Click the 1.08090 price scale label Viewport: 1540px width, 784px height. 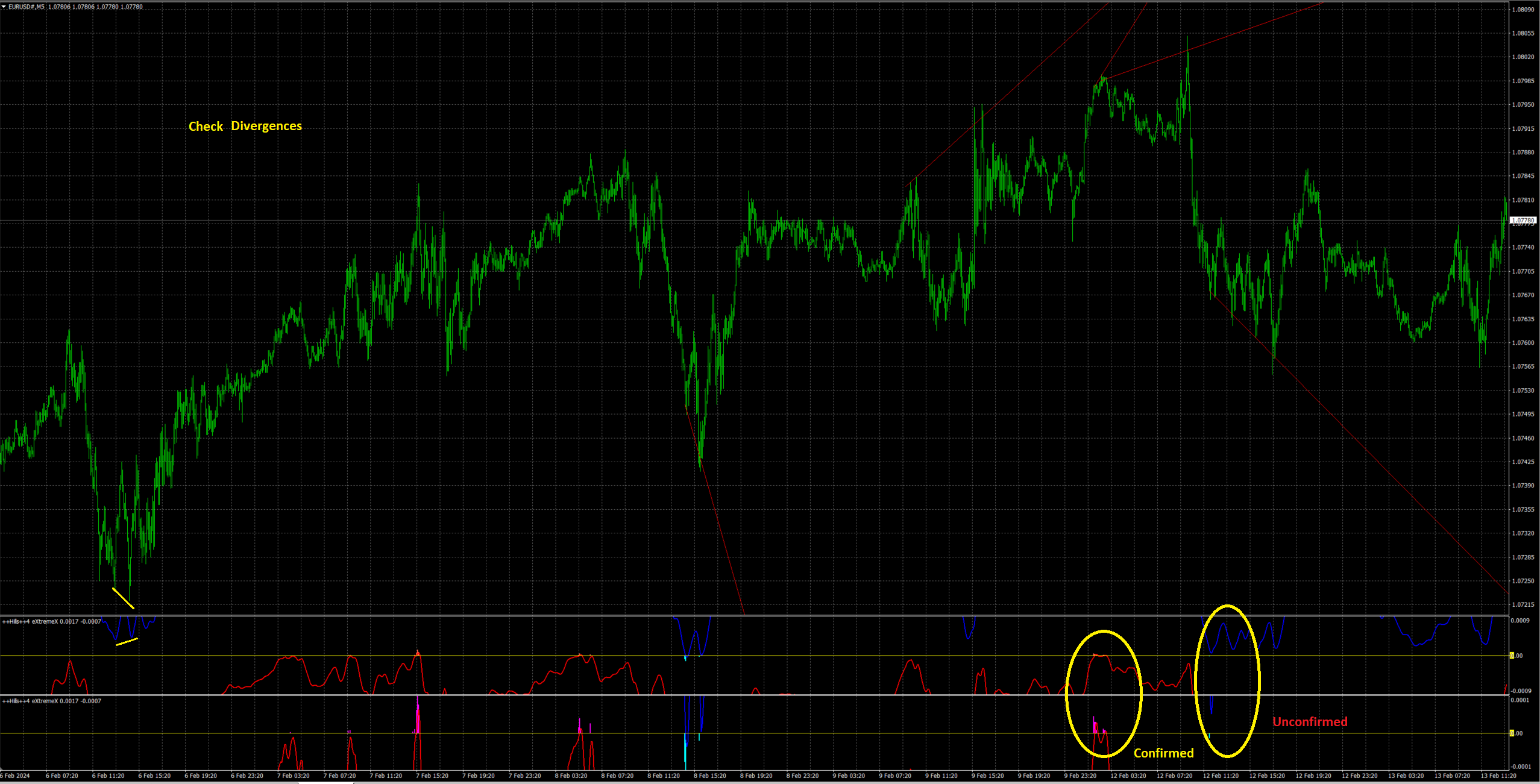[x=1523, y=10]
